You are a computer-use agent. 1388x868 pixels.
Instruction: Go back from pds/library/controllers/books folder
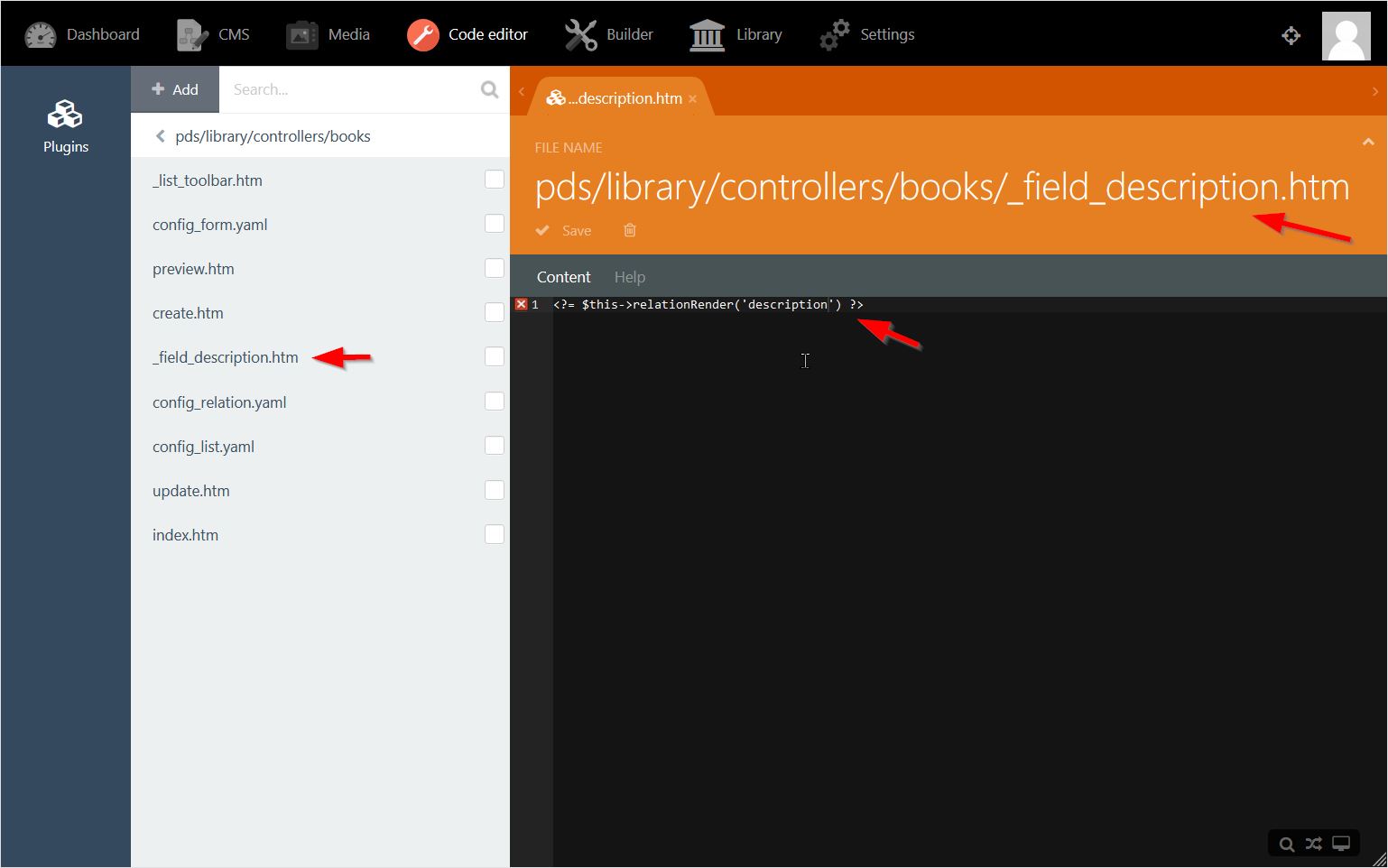[x=161, y=136]
